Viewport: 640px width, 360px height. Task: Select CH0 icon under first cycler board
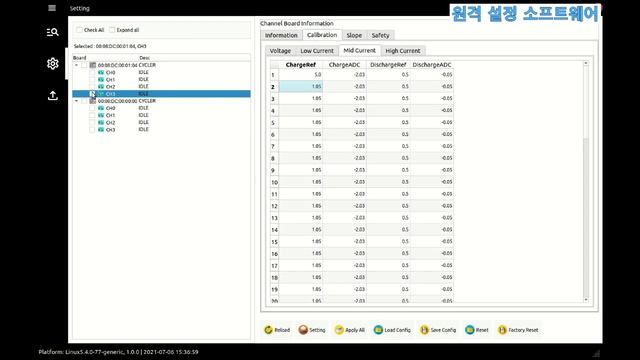(101, 73)
